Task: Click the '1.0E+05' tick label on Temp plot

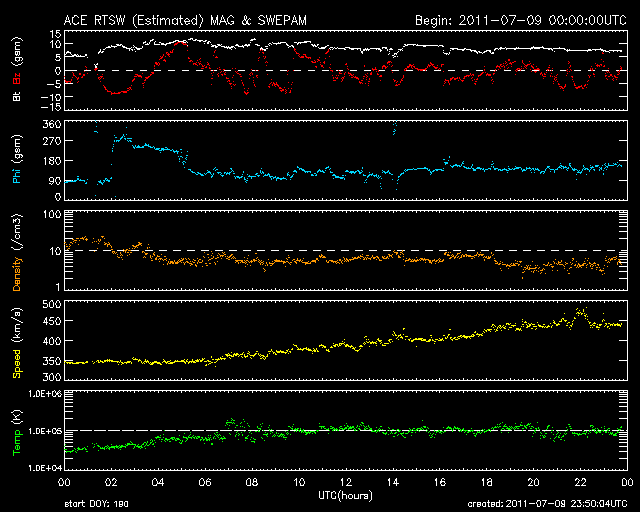Action: tap(45, 431)
